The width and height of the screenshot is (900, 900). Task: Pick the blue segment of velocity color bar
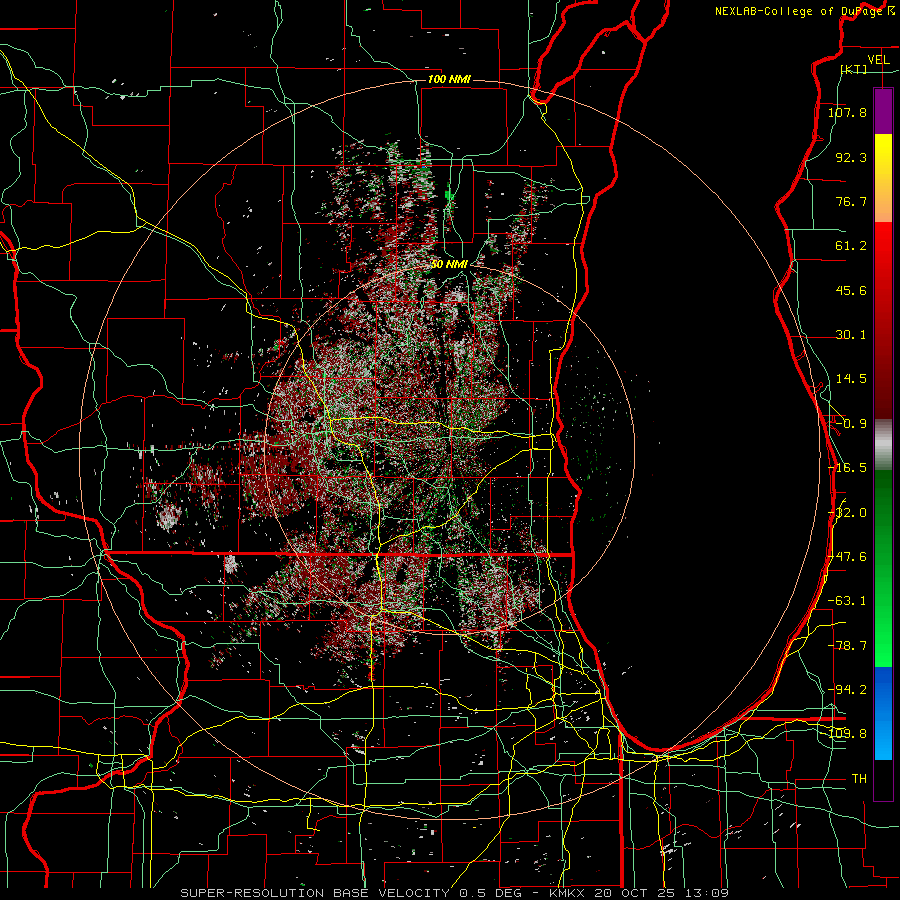pyautogui.click(x=883, y=713)
